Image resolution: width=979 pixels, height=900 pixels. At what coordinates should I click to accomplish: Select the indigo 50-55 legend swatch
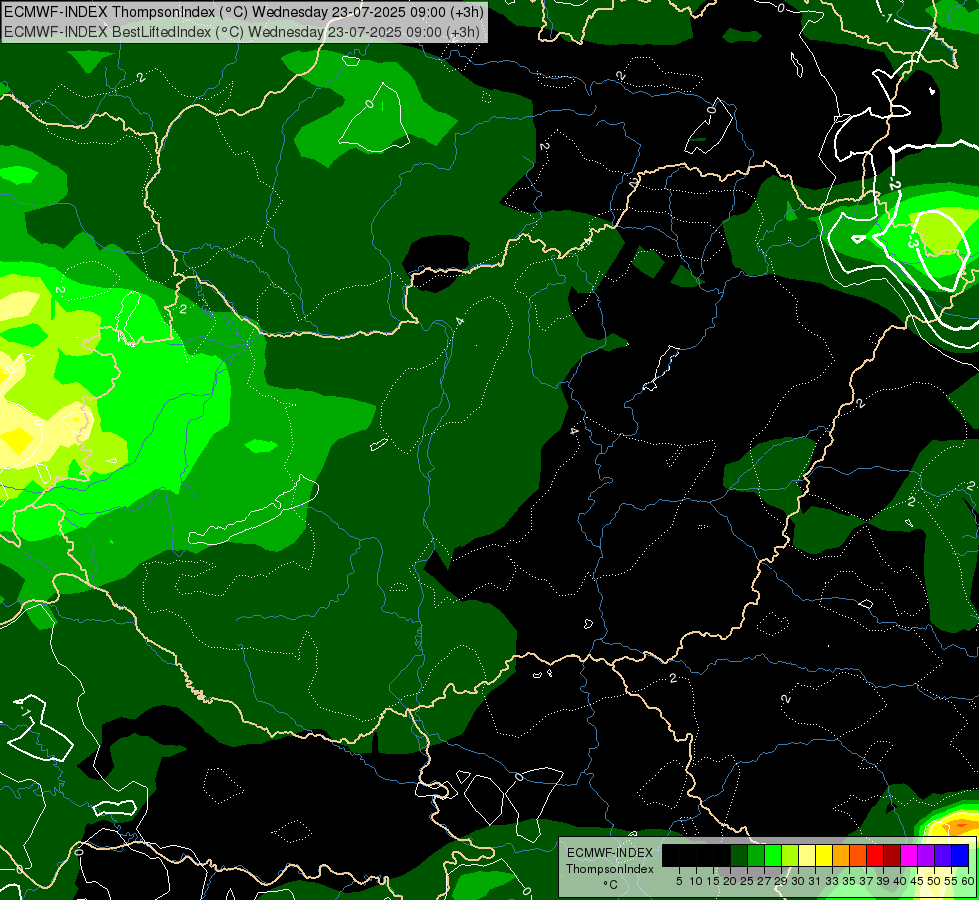tap(943, 855)
